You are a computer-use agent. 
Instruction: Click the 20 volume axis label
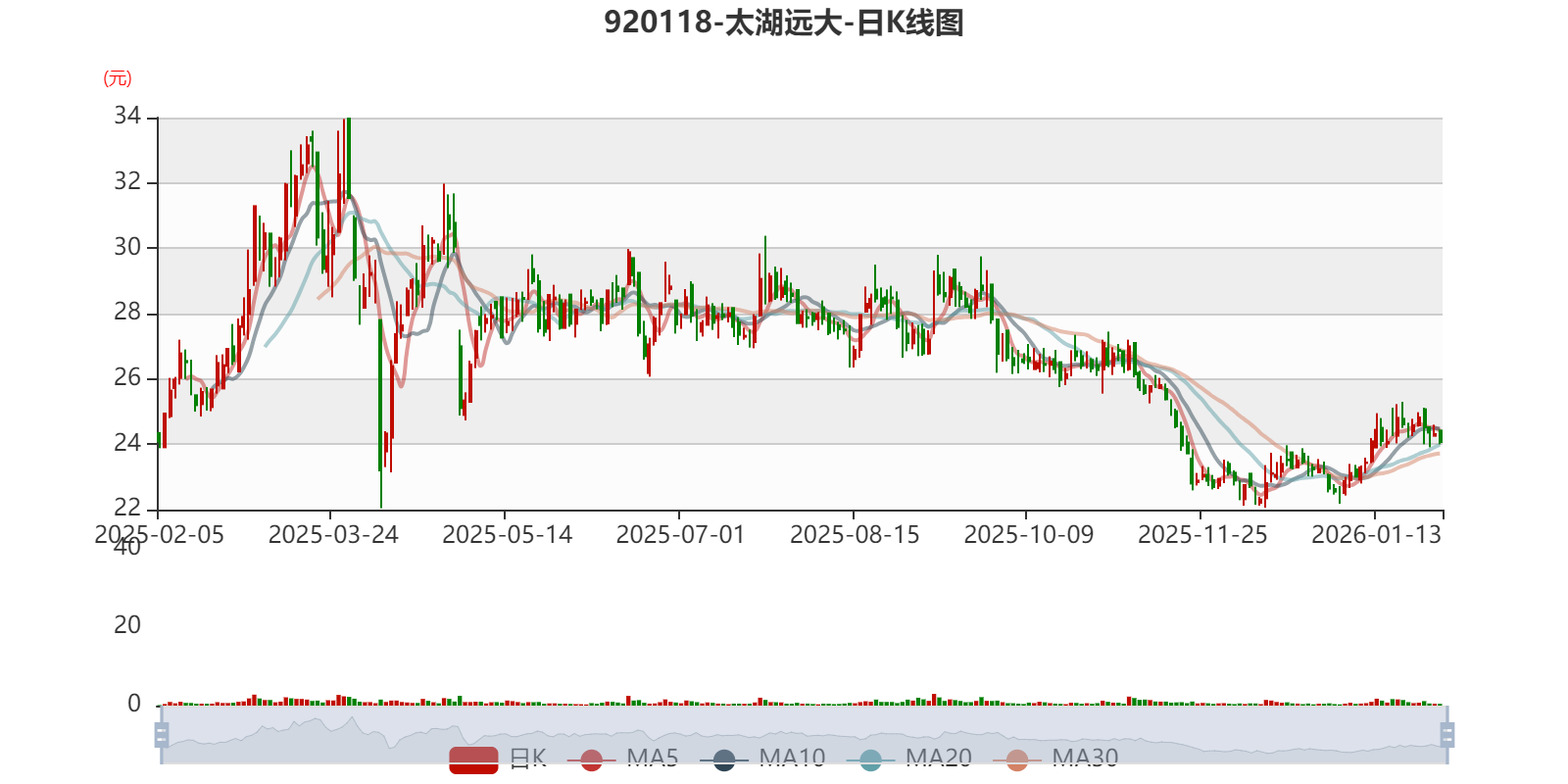coord(127,625)
